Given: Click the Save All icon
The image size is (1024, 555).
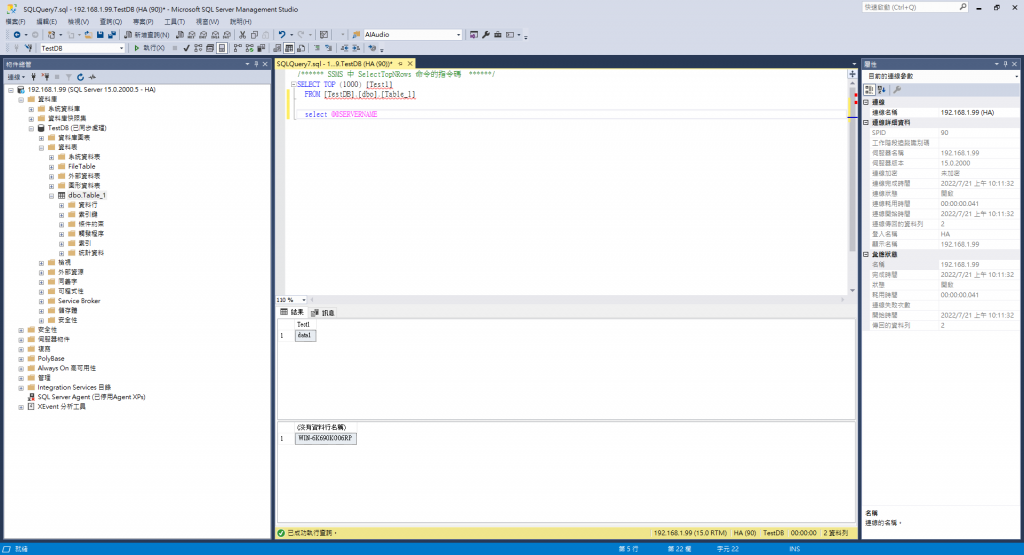Looking at the screenshot, I should (x=112, y=35).
